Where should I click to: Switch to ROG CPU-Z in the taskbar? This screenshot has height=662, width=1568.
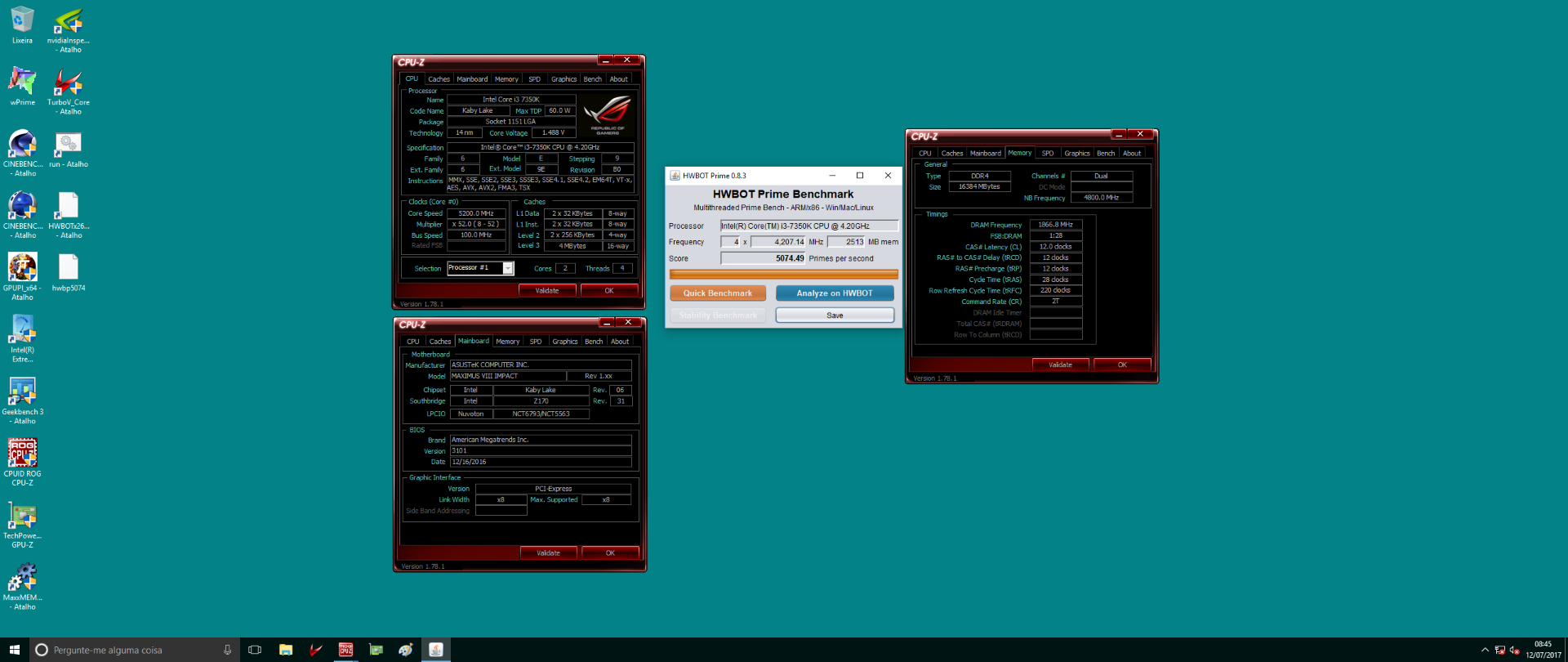[x=345, y=650]
